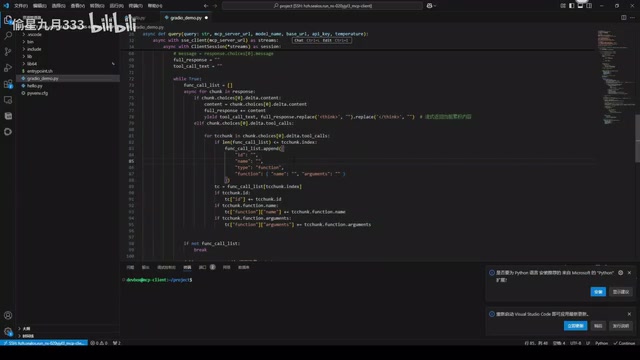This screenshot has width=640, height=360.
Task: Click the blue Install button in the Python notification
Action: [x=598, y=292]
